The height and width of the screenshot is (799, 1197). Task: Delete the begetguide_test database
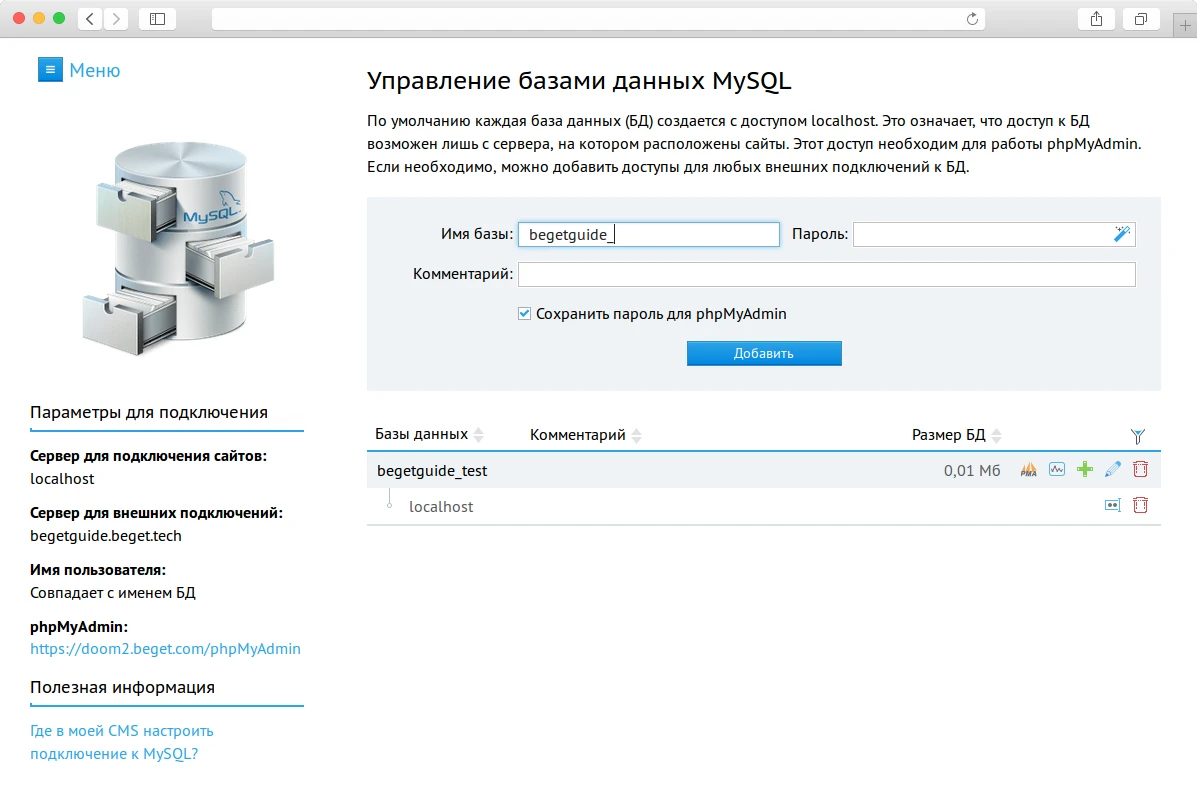(1140, 468)
